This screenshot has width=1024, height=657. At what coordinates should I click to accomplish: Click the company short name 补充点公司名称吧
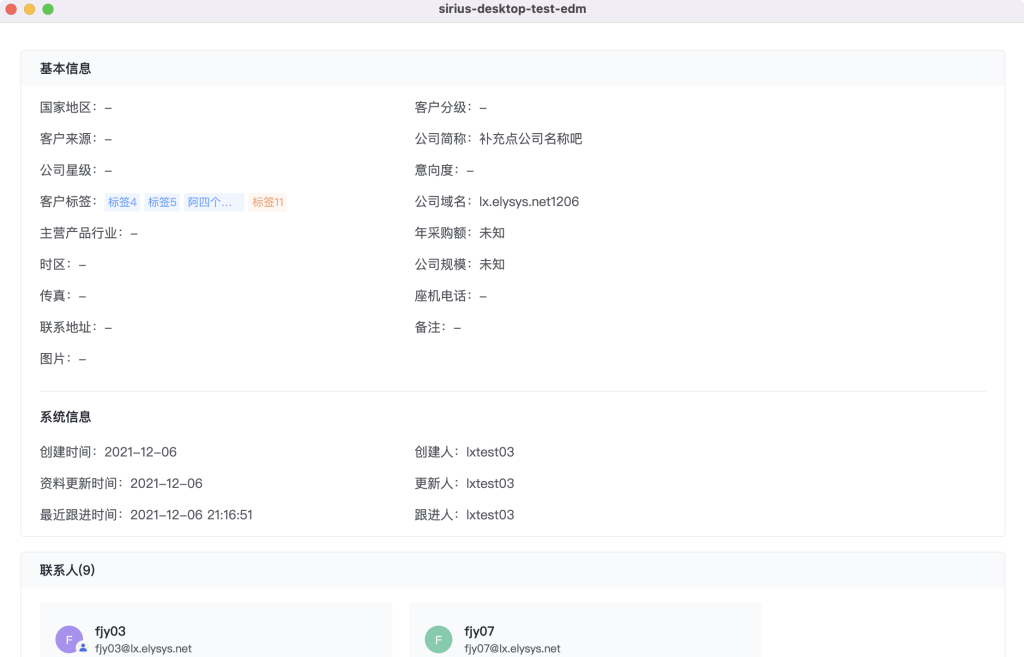530,139
